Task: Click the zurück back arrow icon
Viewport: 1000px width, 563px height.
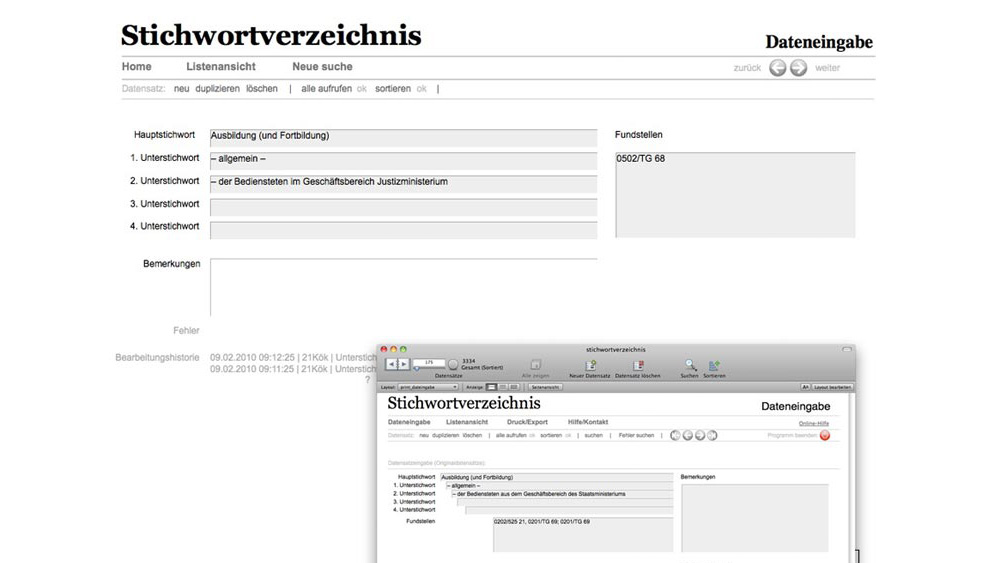Action: [777, 68]
